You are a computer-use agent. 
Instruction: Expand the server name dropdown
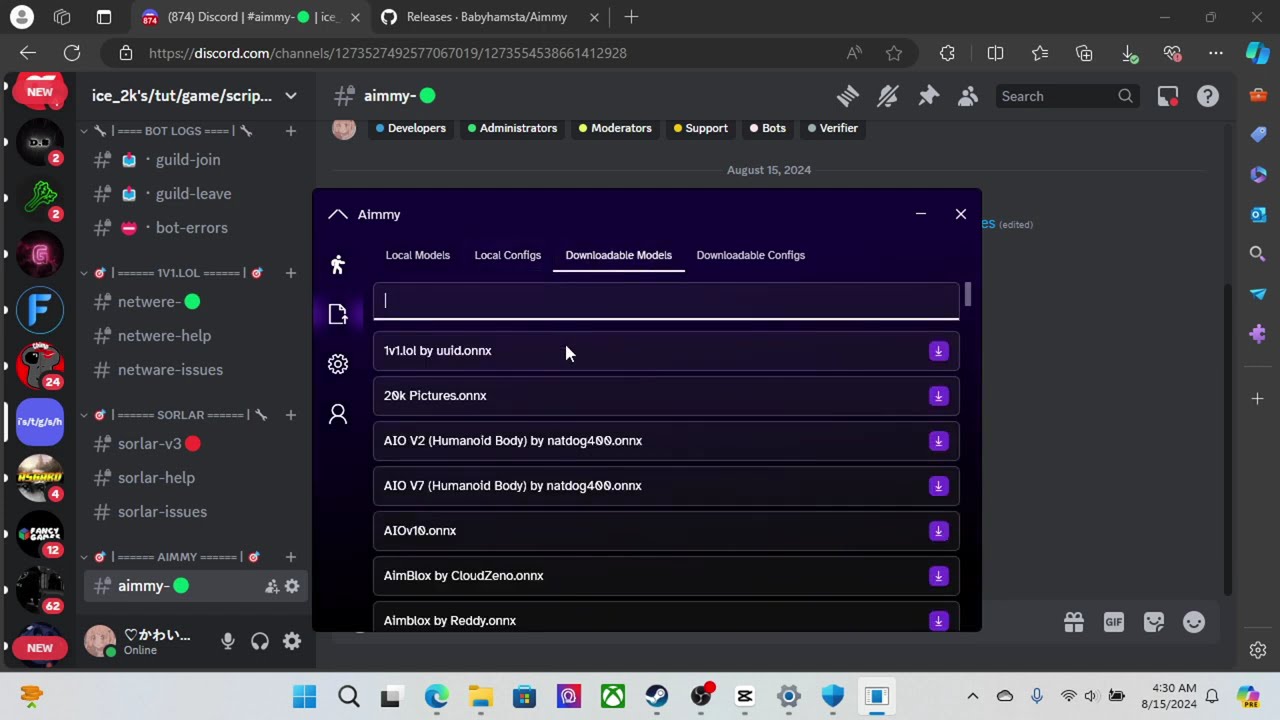pyautogui.click(x=290, y=96)
